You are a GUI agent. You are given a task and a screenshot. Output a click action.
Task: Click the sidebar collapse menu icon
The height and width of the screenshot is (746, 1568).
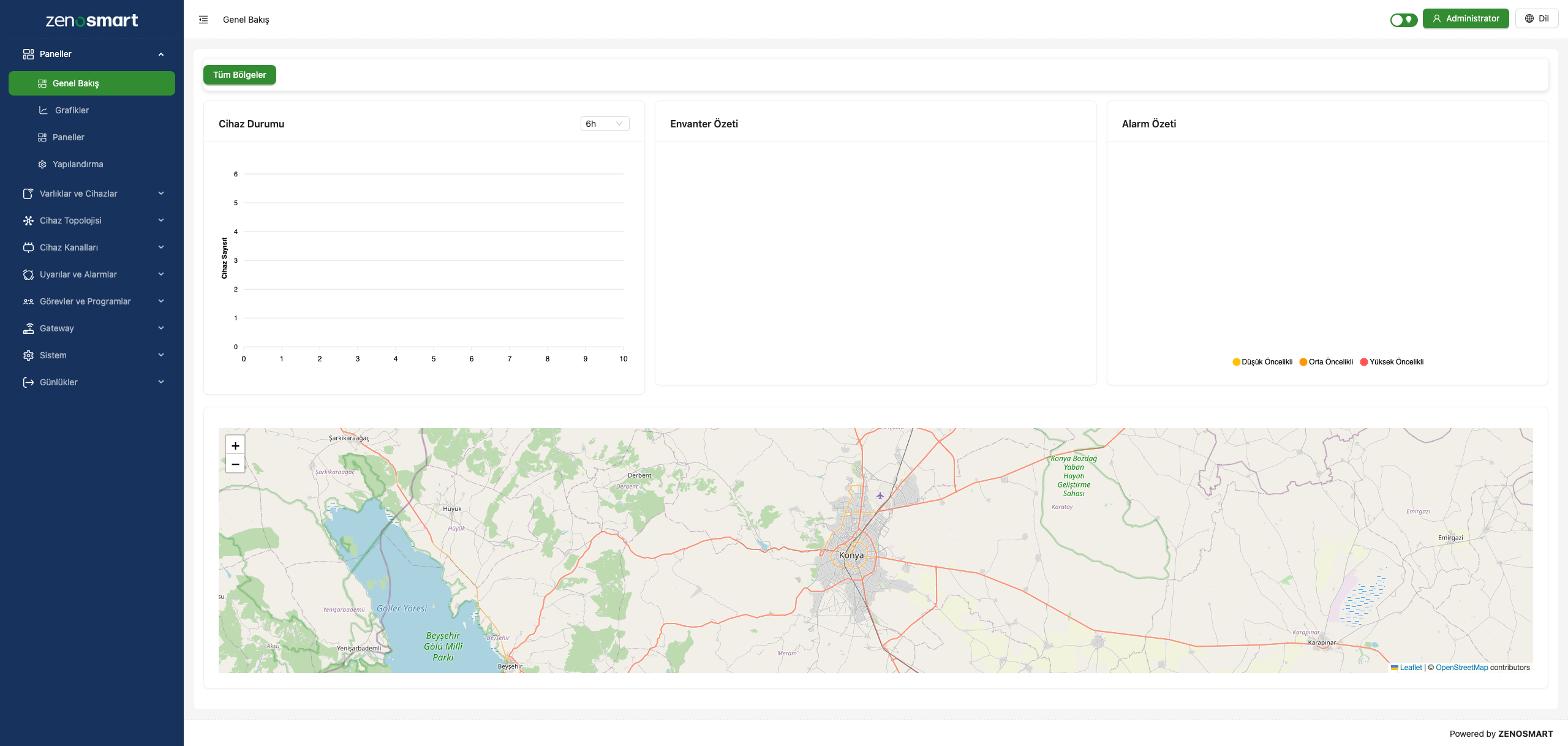(203, 20)
